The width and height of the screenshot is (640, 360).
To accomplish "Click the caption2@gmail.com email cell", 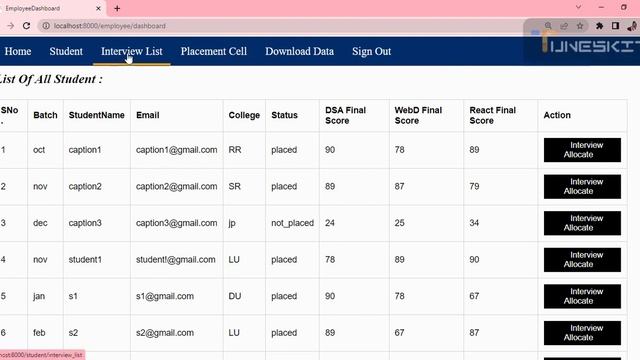I will [177, 187].
